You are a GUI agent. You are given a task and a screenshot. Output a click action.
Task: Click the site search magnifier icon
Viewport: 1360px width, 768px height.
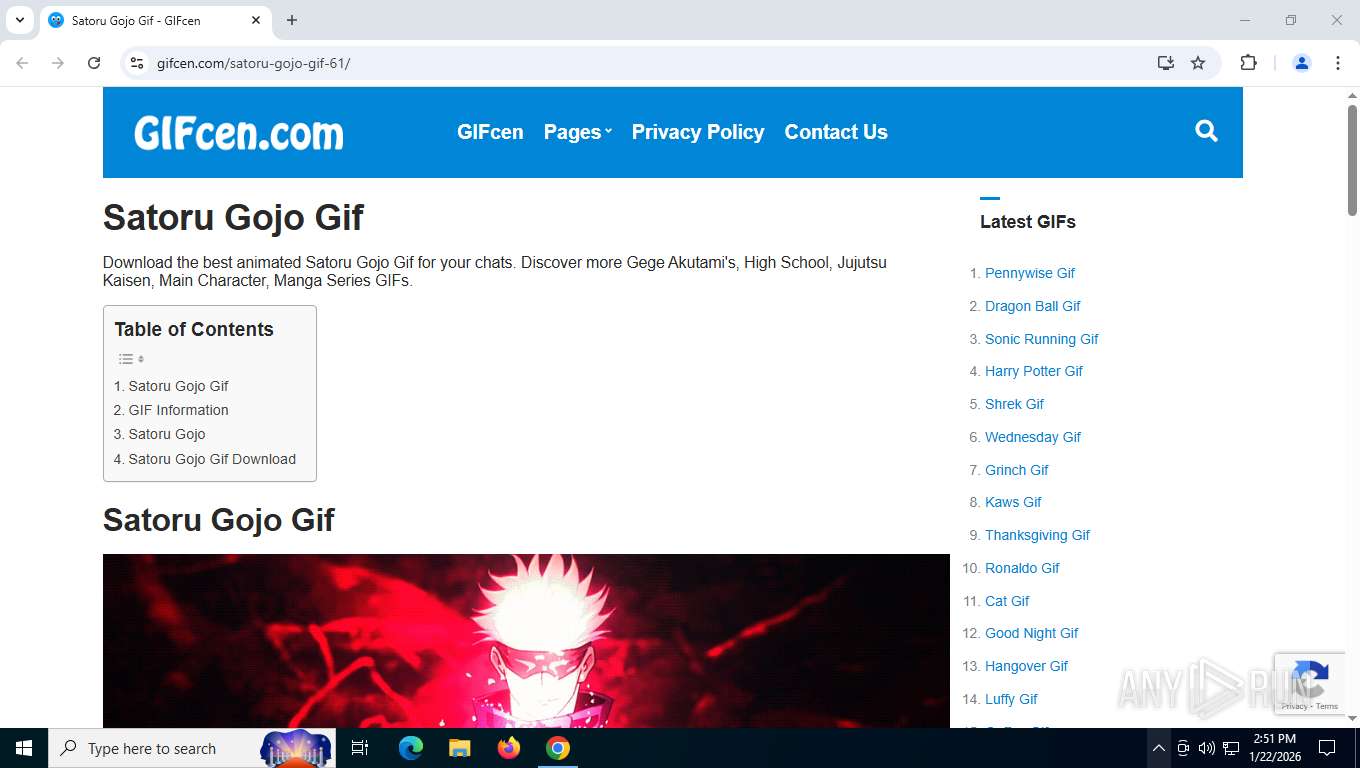click(1206, 131)
